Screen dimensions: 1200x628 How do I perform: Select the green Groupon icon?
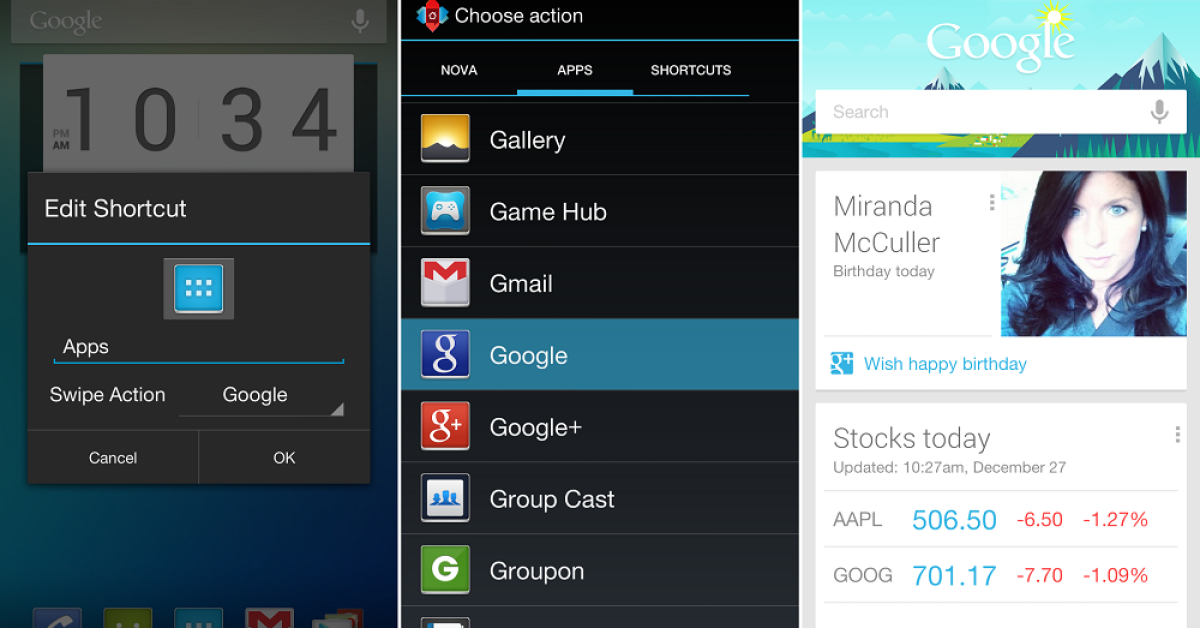tap(445, 570)
